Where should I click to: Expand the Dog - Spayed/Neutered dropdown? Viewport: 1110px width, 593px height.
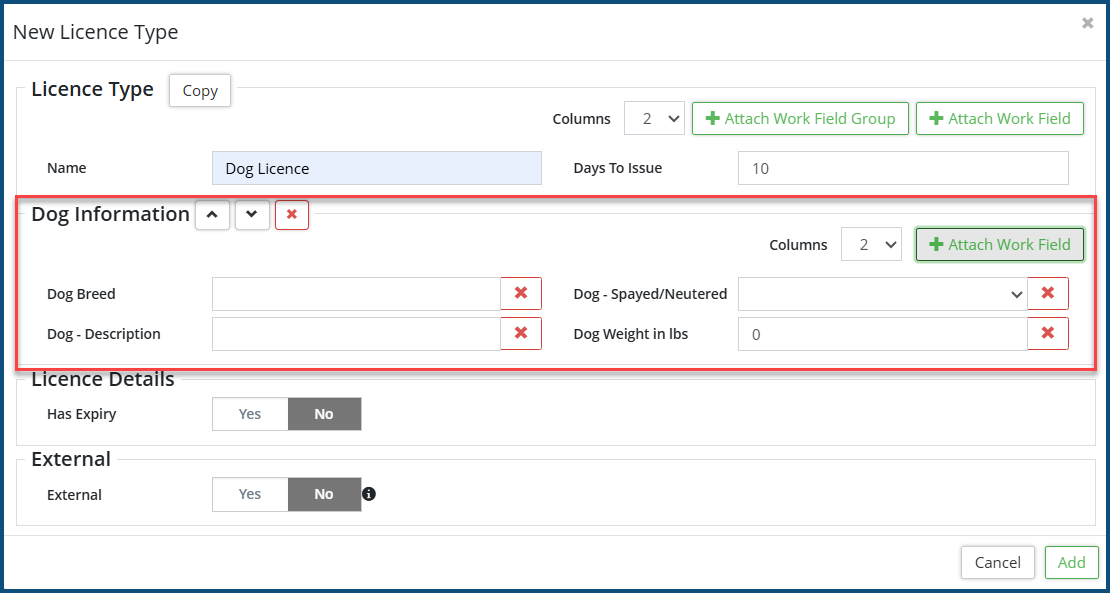[882, 294]
